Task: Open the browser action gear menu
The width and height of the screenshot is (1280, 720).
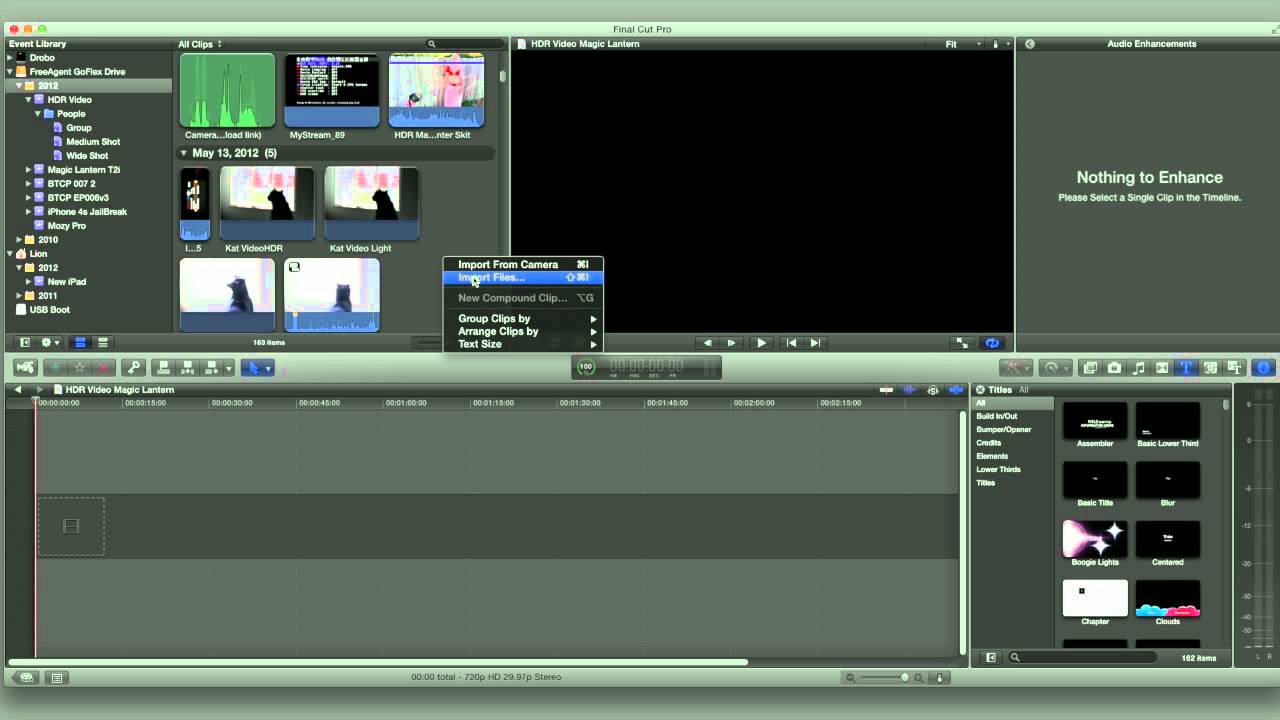Action: click(49, 342)
